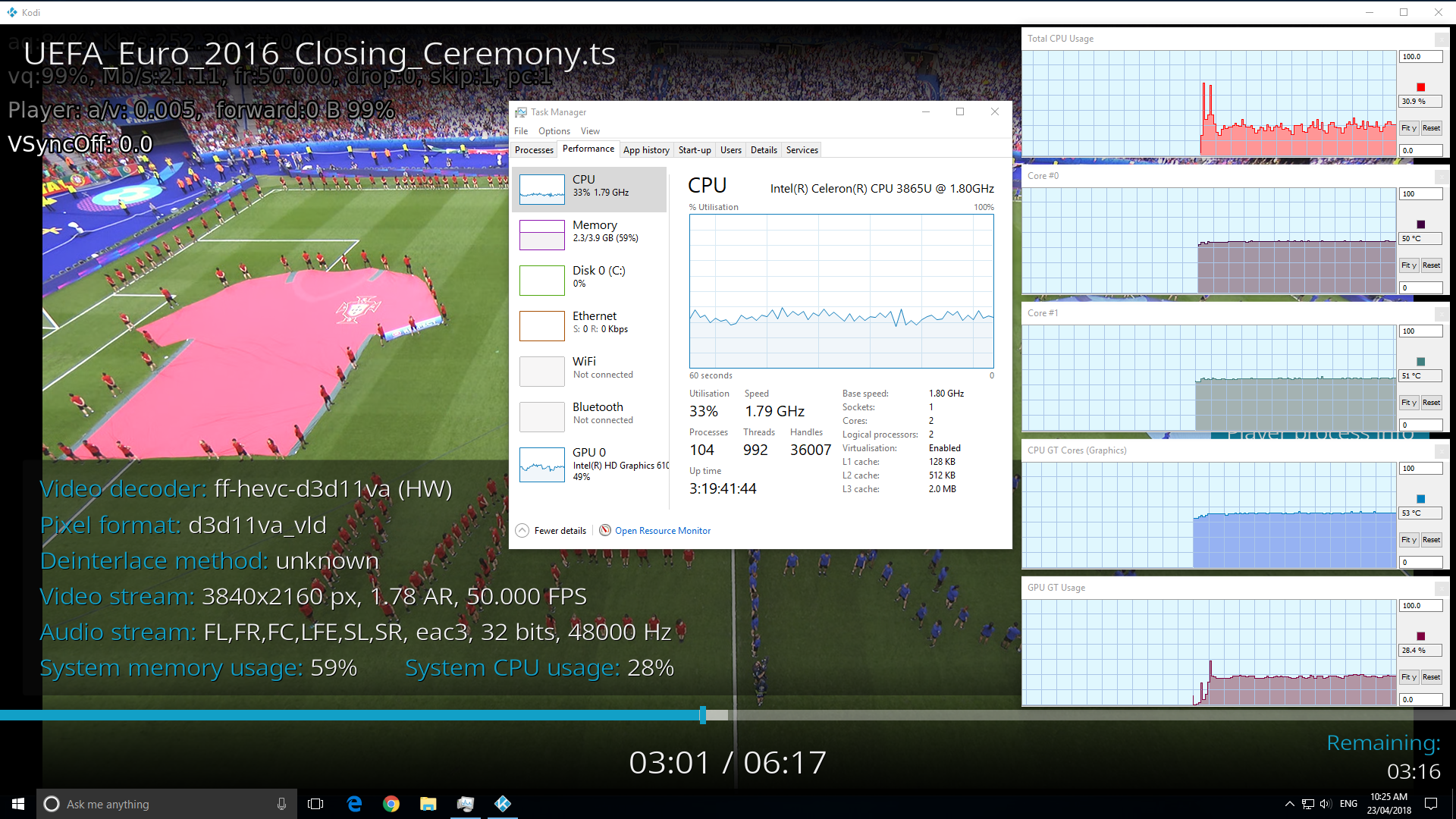Launch Microsoft Edge from taskbar
Screen dimensions: 1456x819
354,804
